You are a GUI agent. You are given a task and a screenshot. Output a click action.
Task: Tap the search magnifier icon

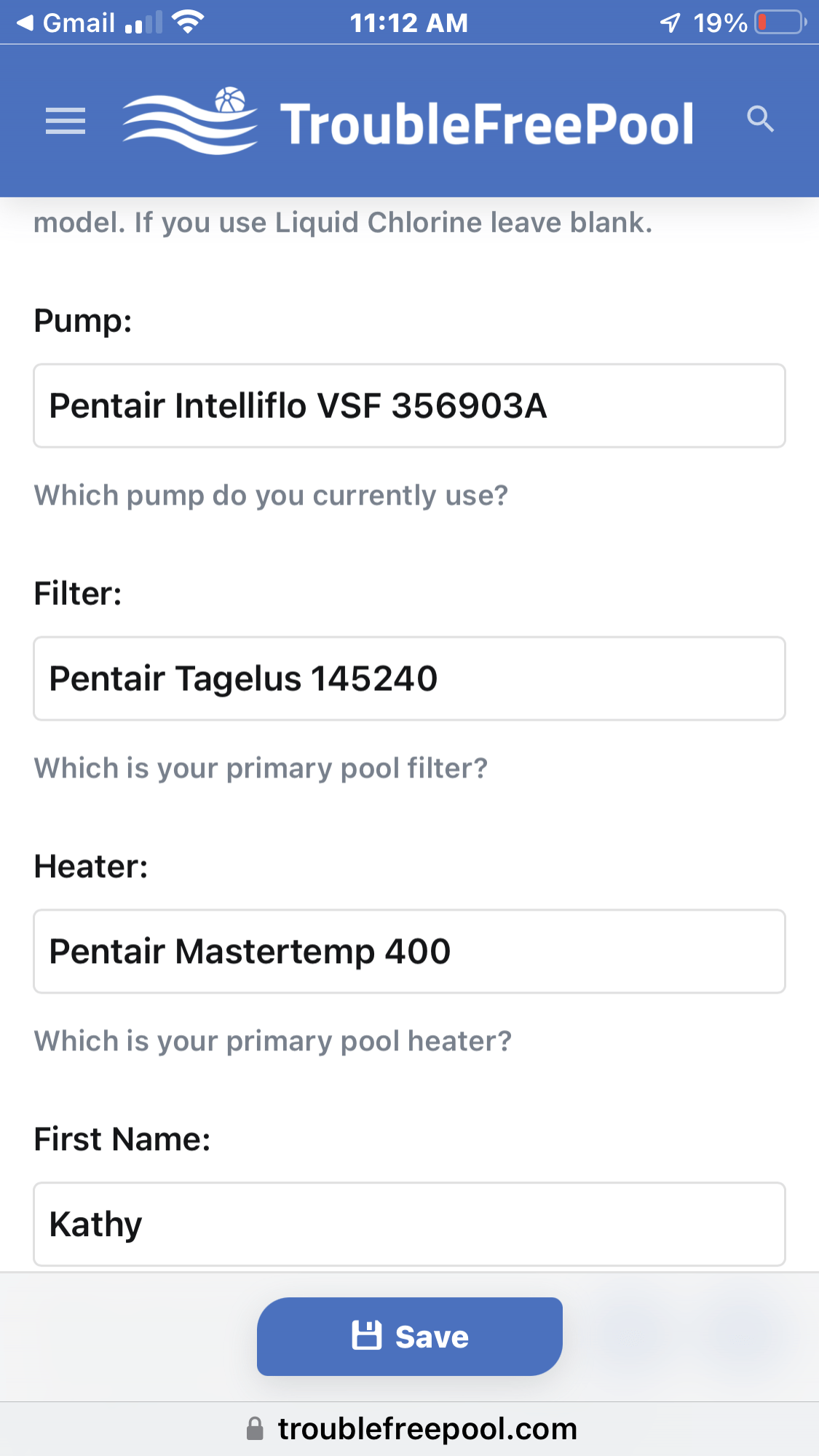click(x=760, y=119)
